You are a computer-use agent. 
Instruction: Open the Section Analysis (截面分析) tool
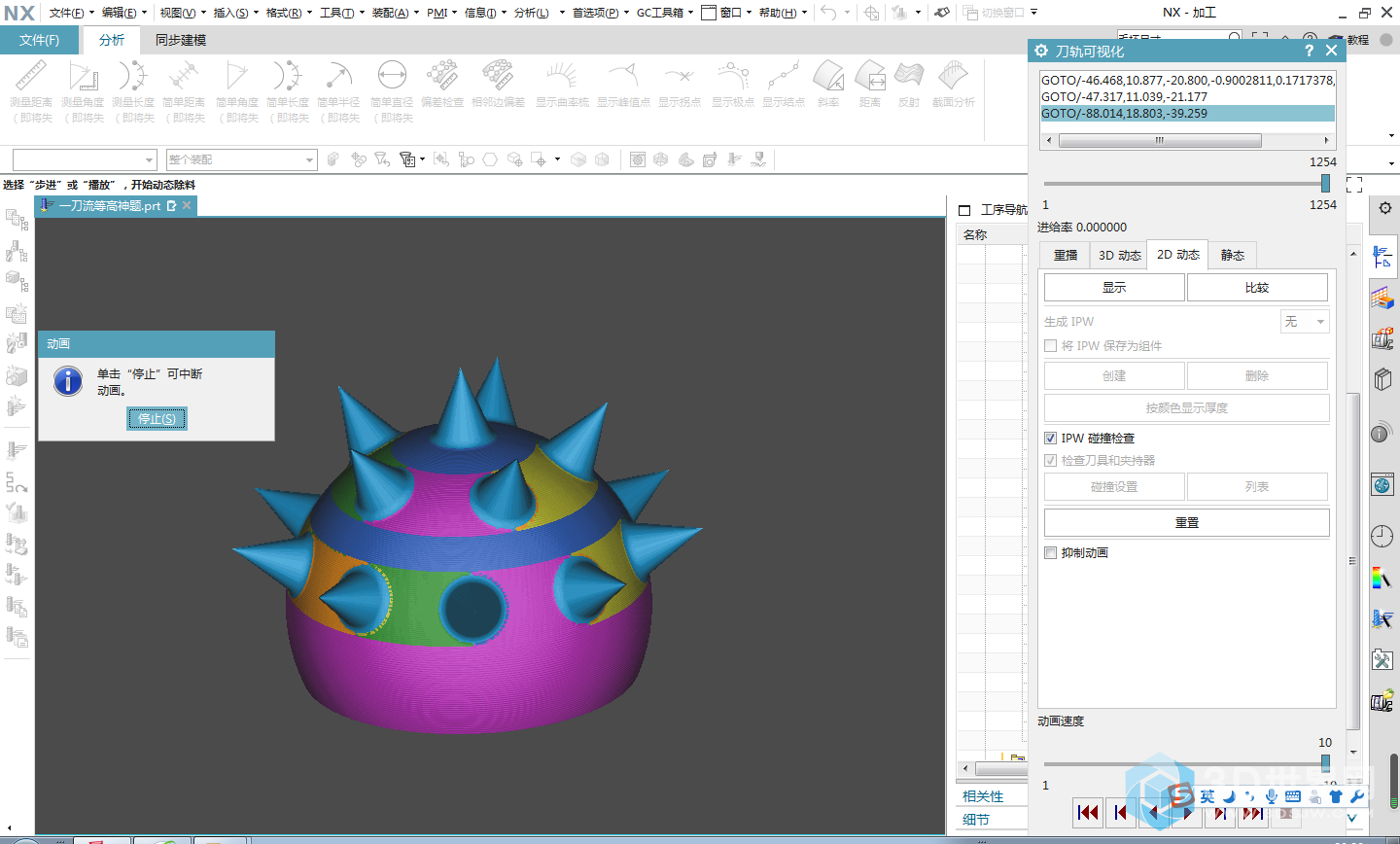point(954,76)
